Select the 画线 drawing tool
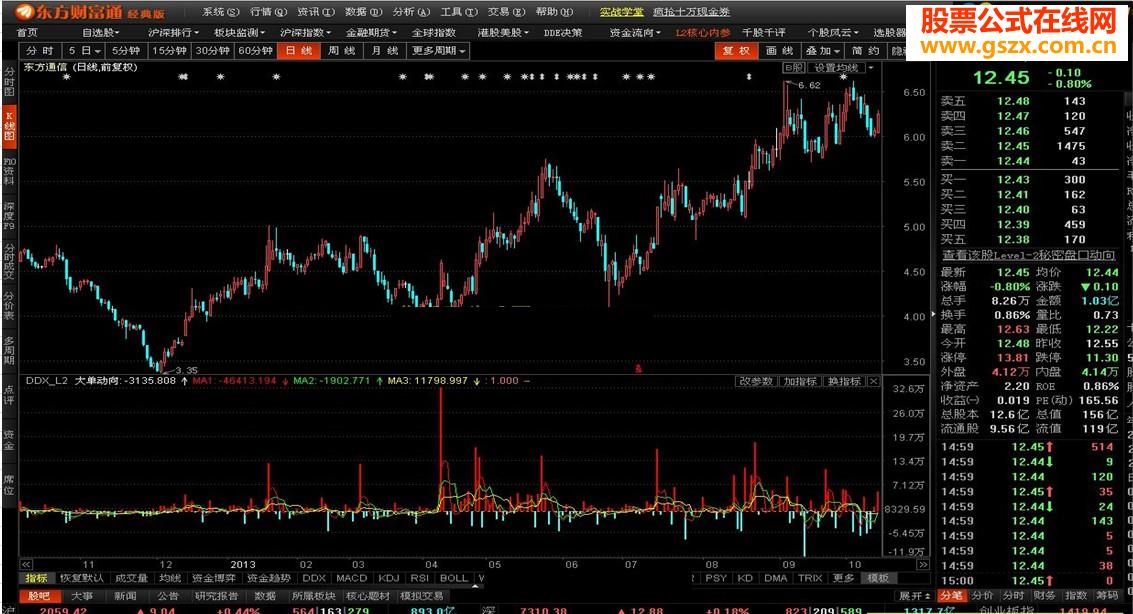 point(778,50)
